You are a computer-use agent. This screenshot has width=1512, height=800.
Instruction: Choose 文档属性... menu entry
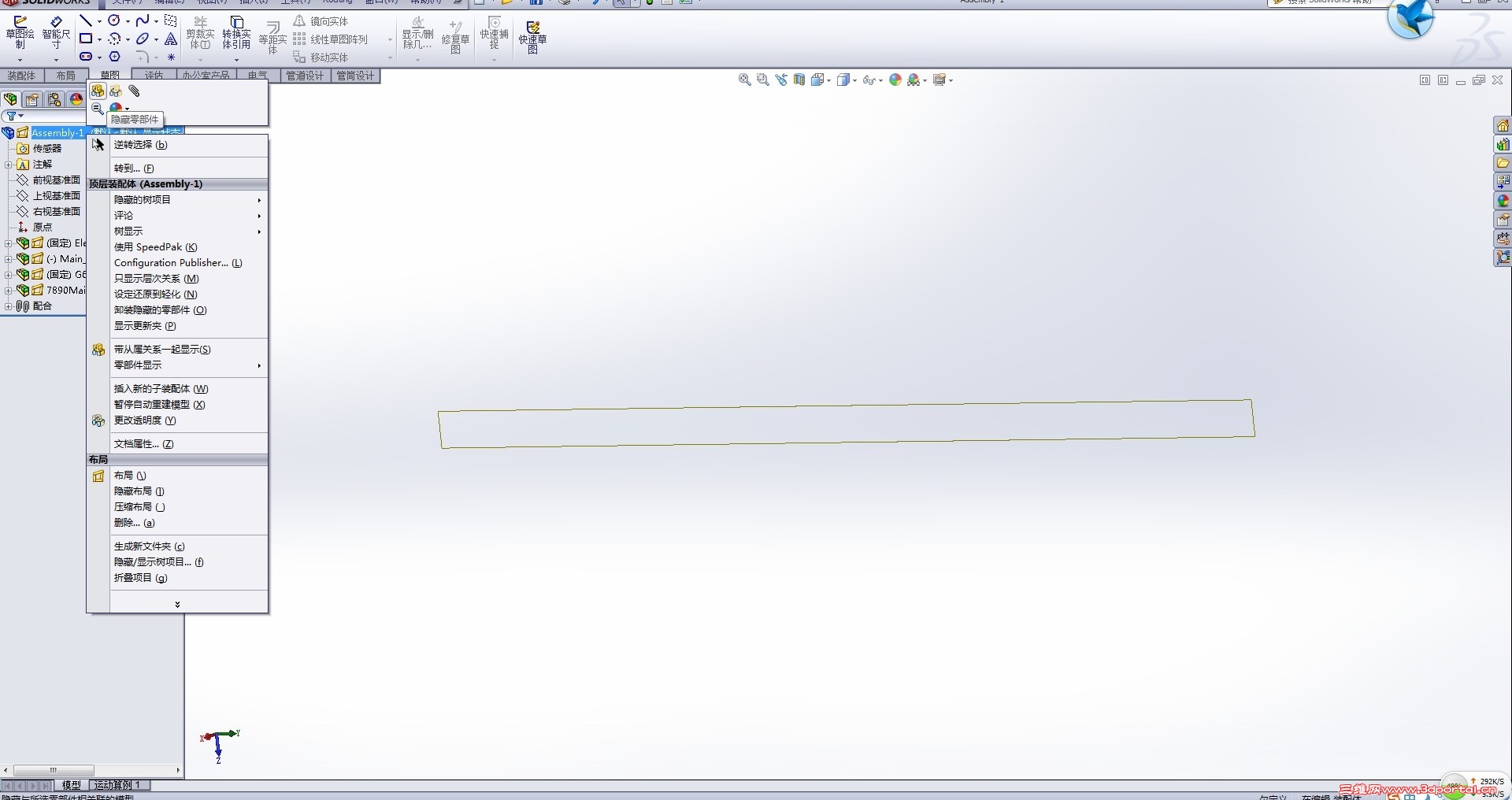click(x=178, y=444)
